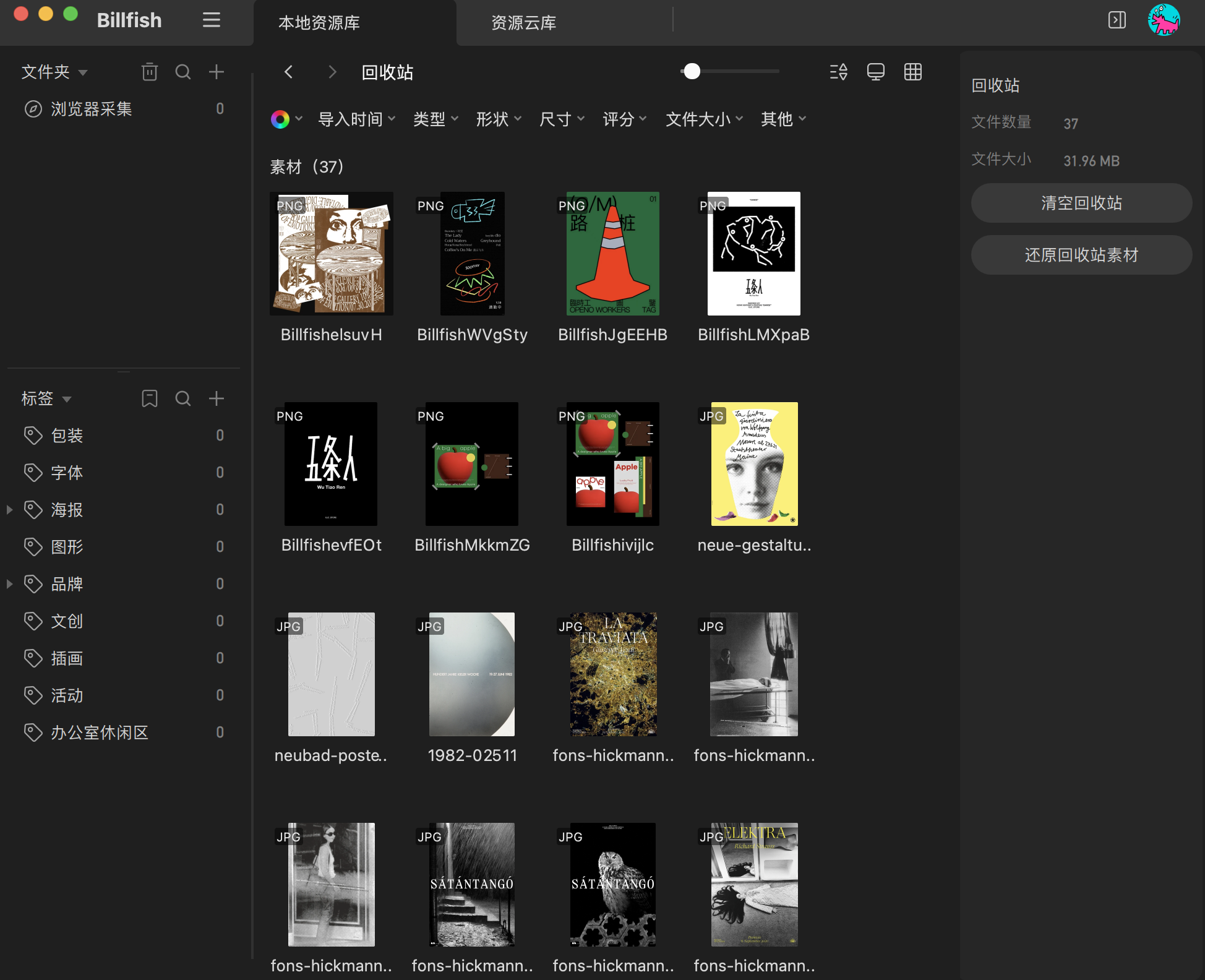Select the 图形 tag
Viewport: 1205px width, 980px height.
coord(124,548)
